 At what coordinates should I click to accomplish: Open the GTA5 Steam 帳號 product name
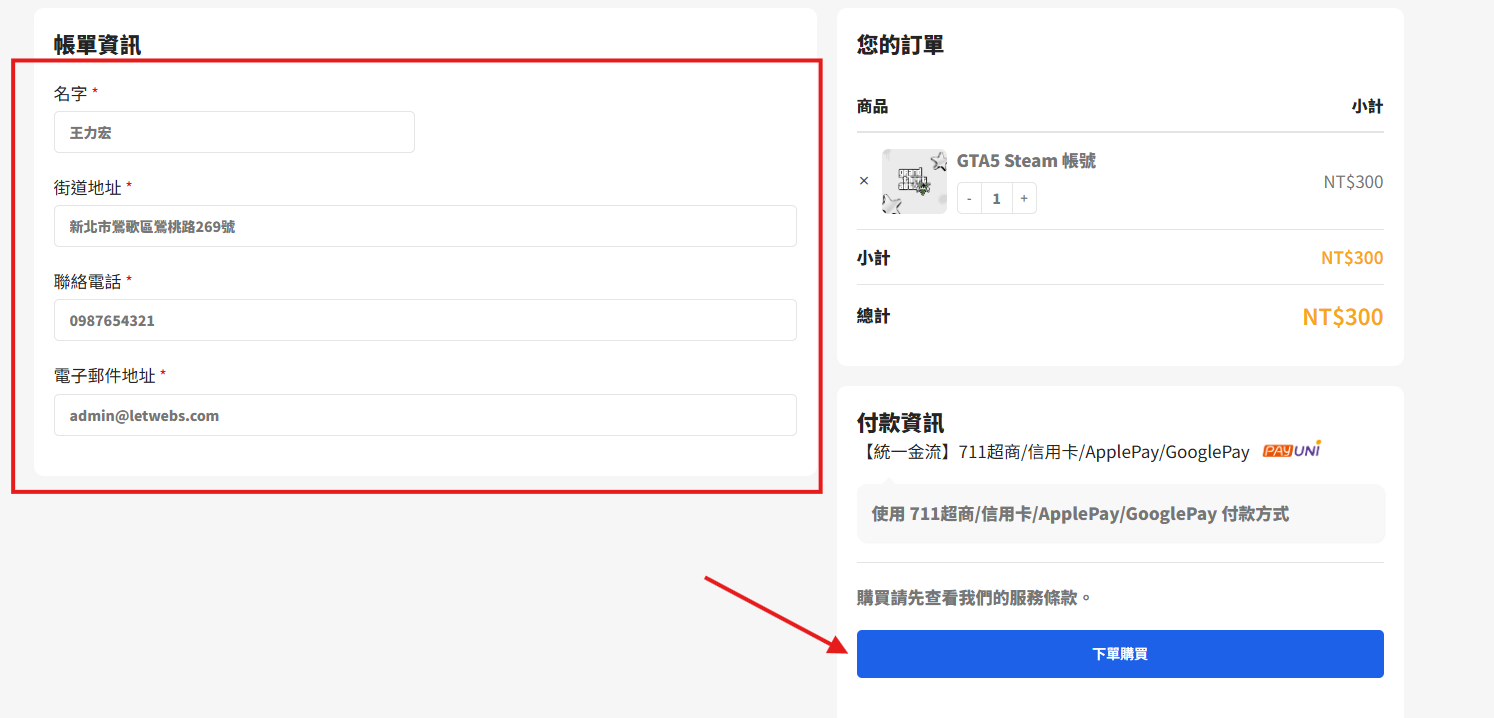pyautogui.click(x=1026, y=161)
